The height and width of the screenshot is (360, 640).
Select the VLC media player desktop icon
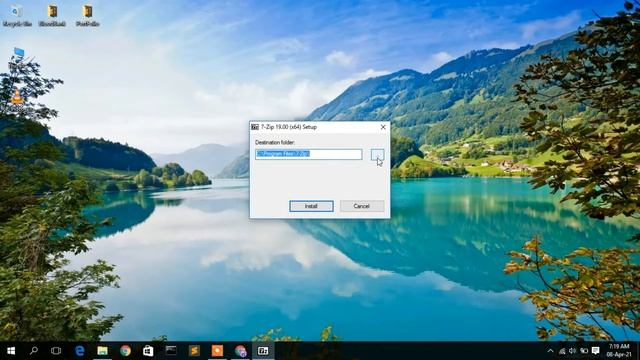point(17,98)
